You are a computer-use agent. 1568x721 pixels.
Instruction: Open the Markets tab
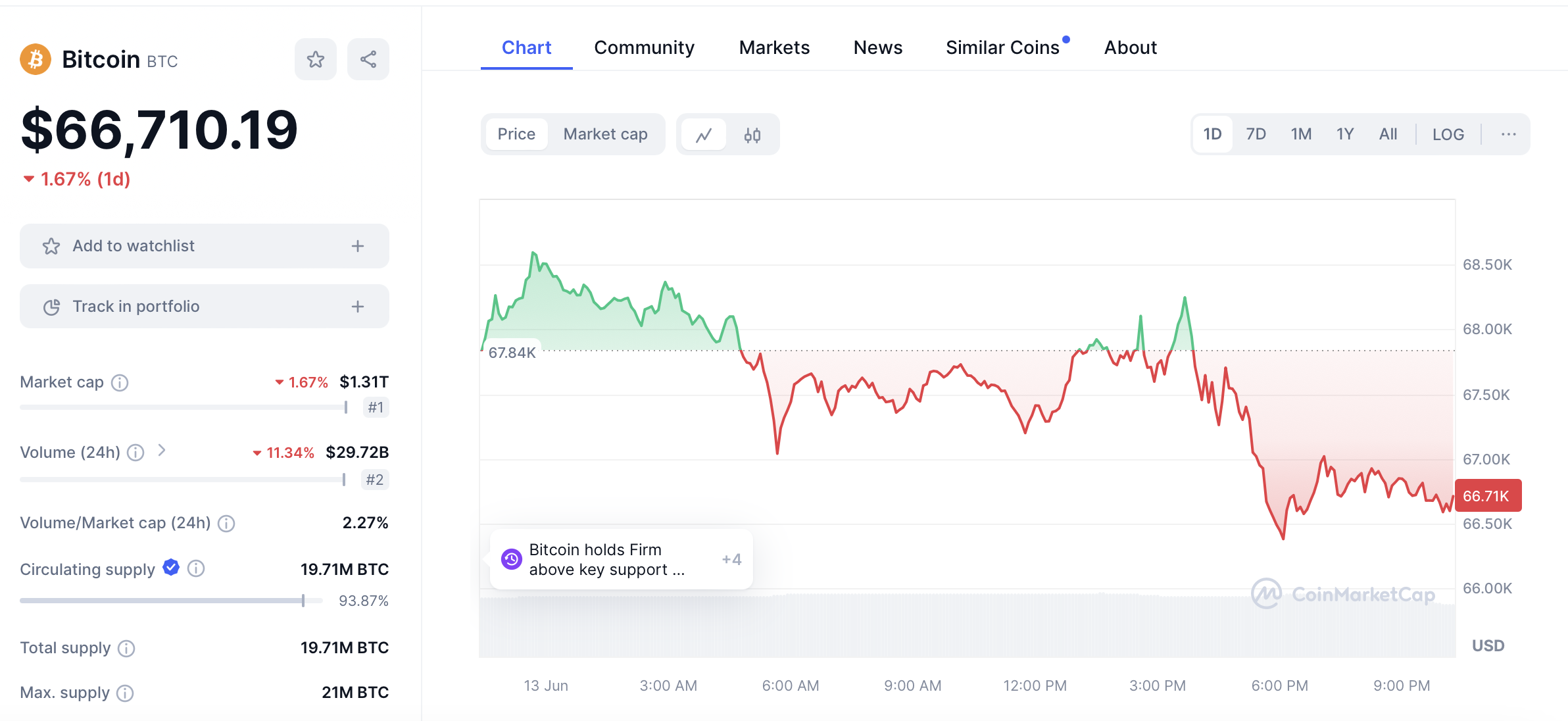[774, 48]
